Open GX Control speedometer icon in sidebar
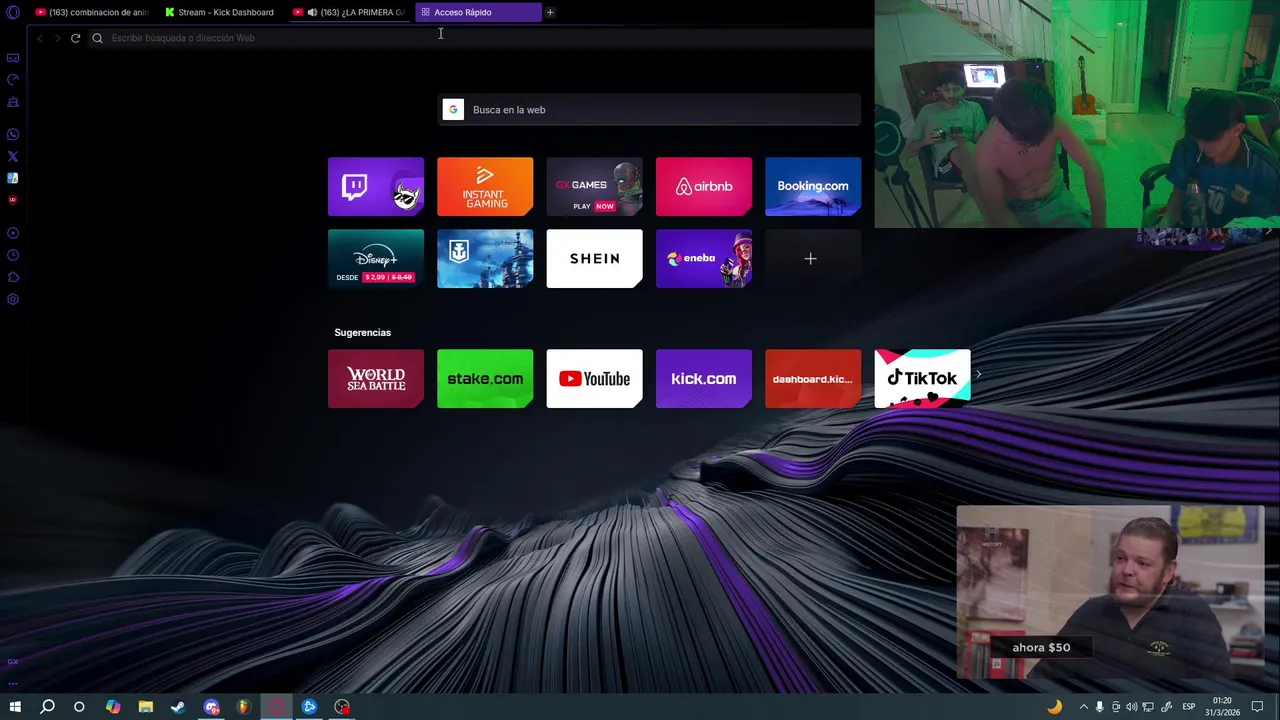 pos(13,80)
